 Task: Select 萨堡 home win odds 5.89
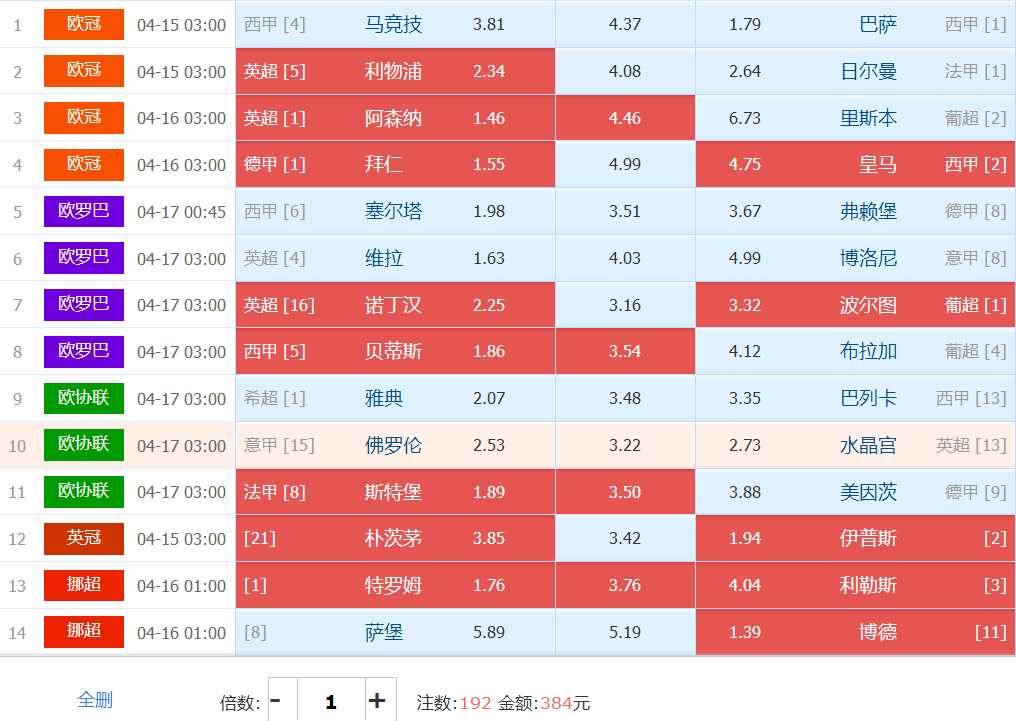tap(395, 632)
